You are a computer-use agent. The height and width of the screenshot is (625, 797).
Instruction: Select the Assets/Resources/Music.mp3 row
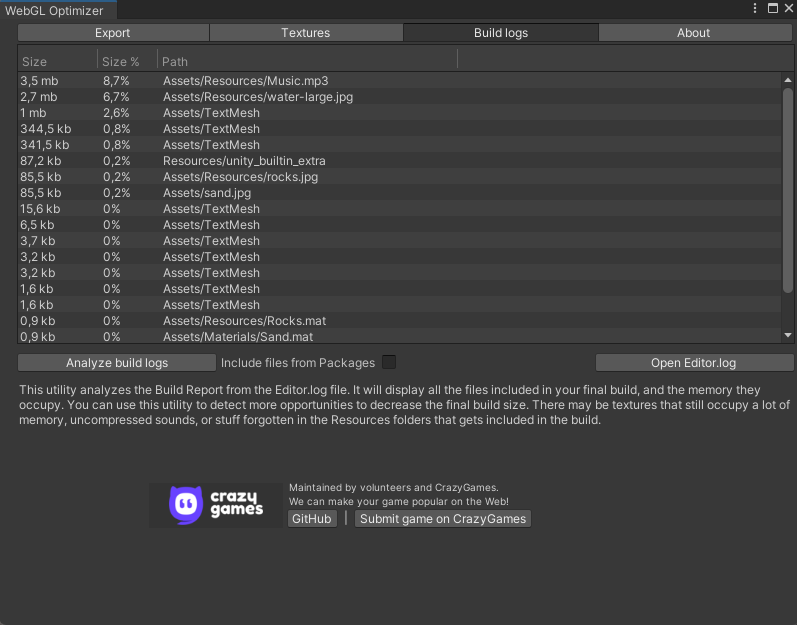tap(400, 81)
